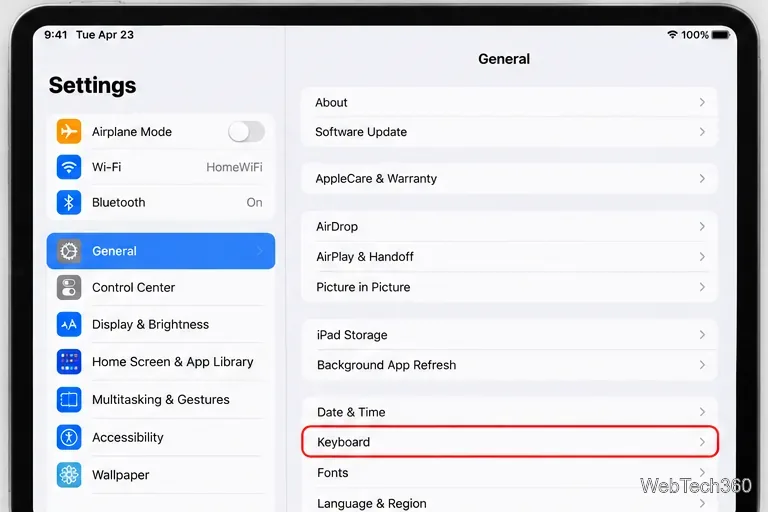This screenshot has height=512, width=768.
Task: Tap the Control Center icon
Action: coord(69,288)
